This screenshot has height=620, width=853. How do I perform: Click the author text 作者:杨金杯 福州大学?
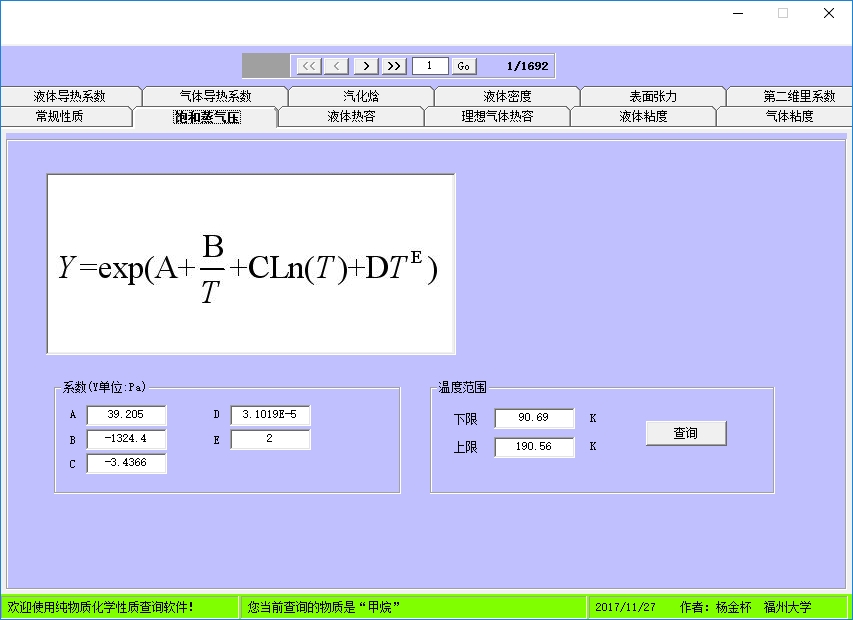coord(745,607)
